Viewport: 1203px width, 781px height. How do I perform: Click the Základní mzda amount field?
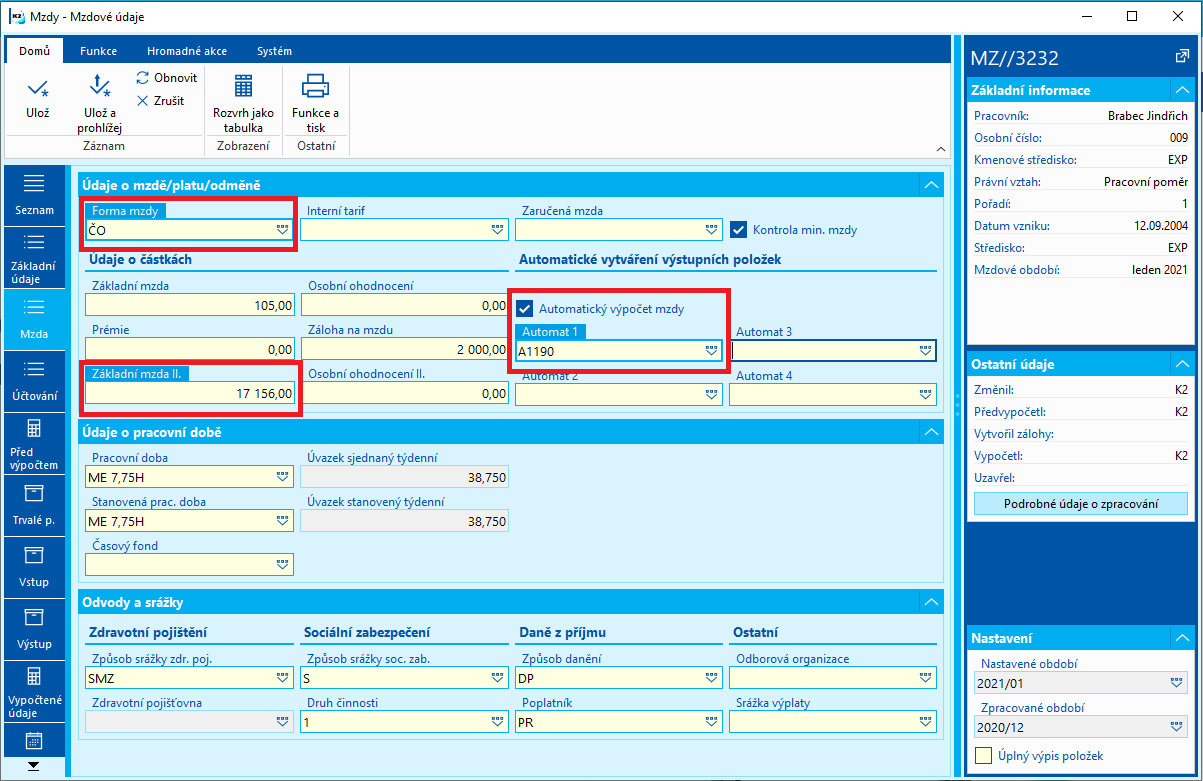(x=190, y=305)
